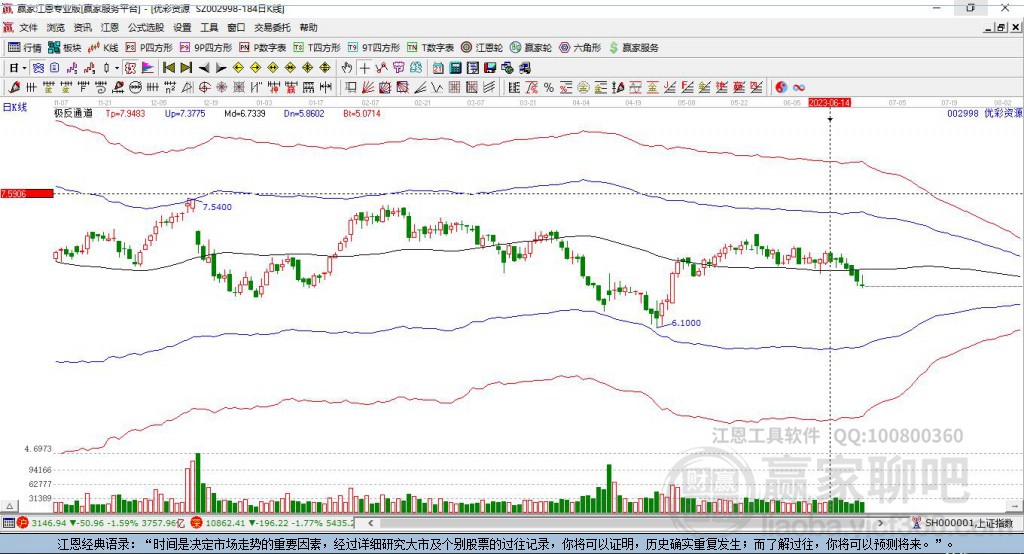Open the P四方形 tool
The image size is (1024, 554).
[149, 48]
